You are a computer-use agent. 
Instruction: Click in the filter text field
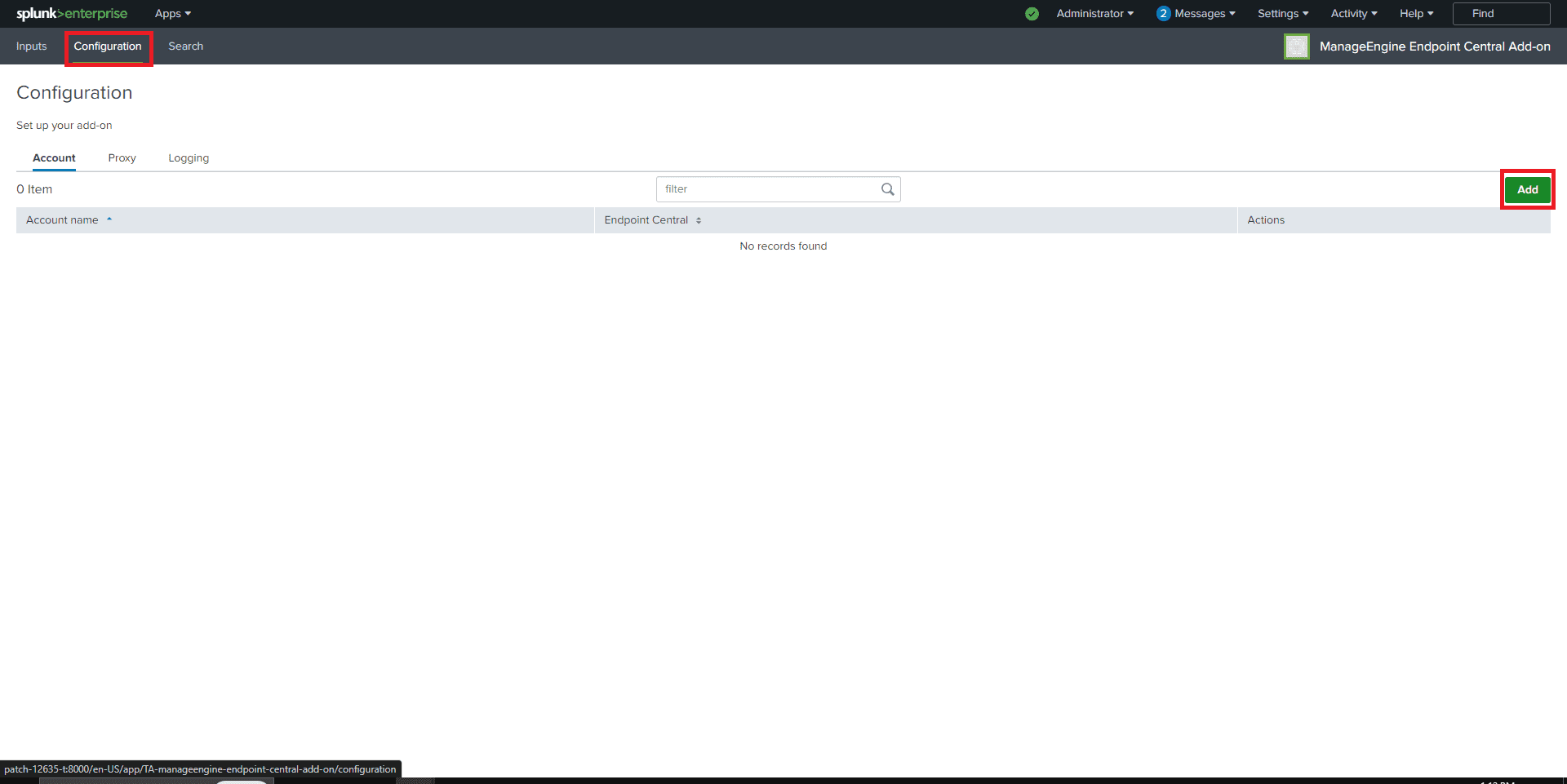point(767,189)
